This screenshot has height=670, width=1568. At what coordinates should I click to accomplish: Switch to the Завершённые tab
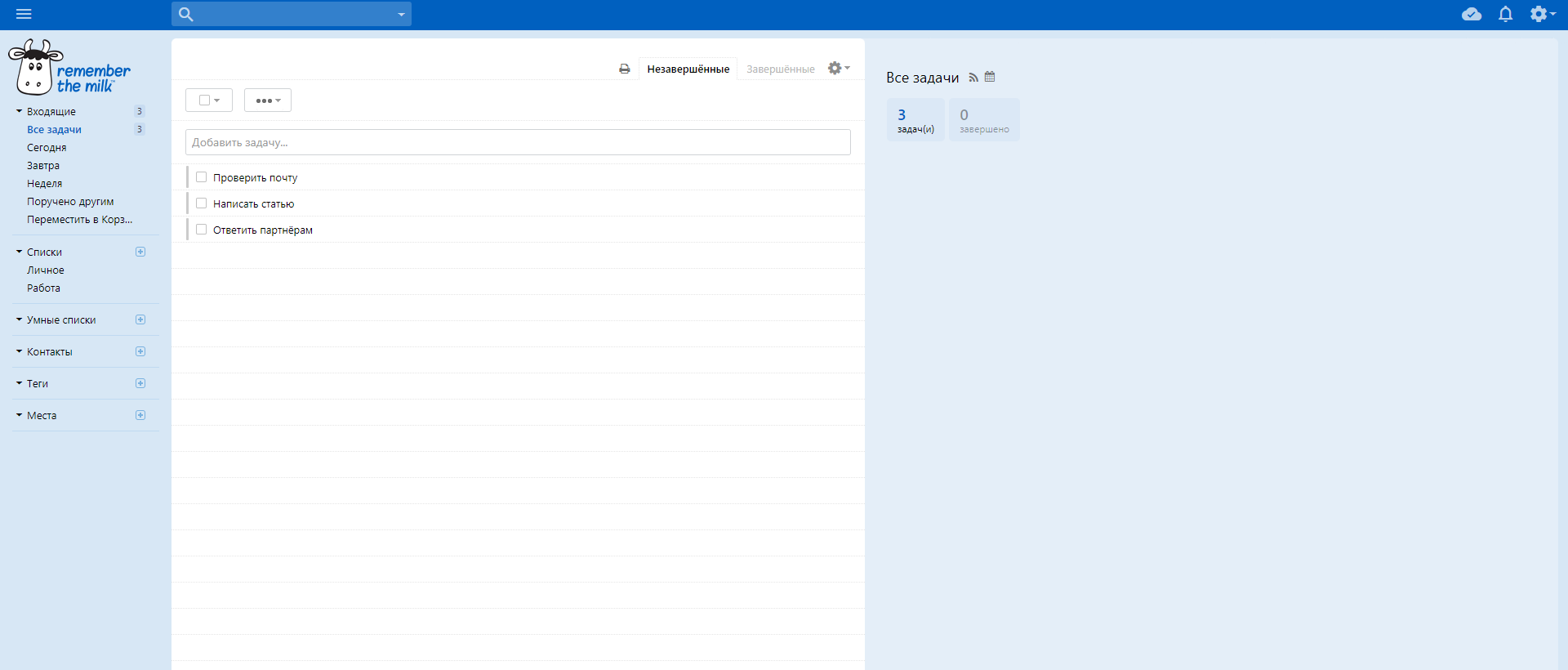[x=780, y=69]
